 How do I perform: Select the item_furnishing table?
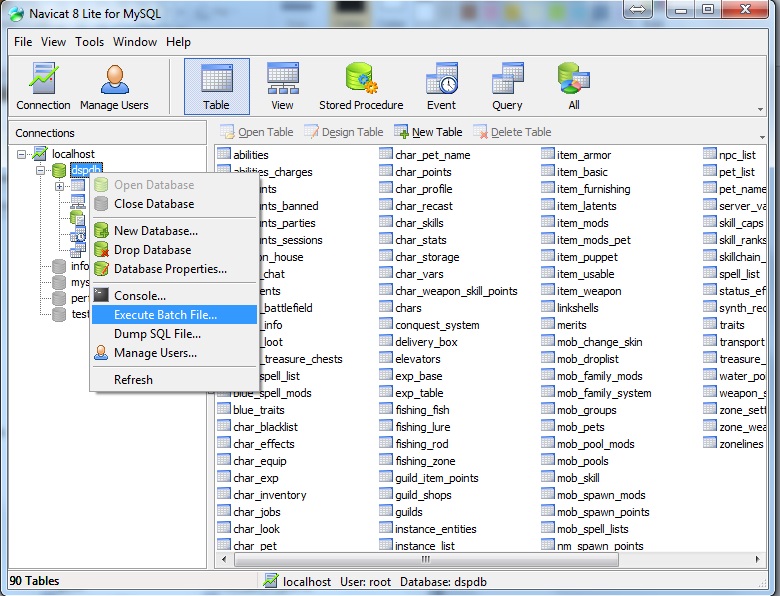[593, 189]
